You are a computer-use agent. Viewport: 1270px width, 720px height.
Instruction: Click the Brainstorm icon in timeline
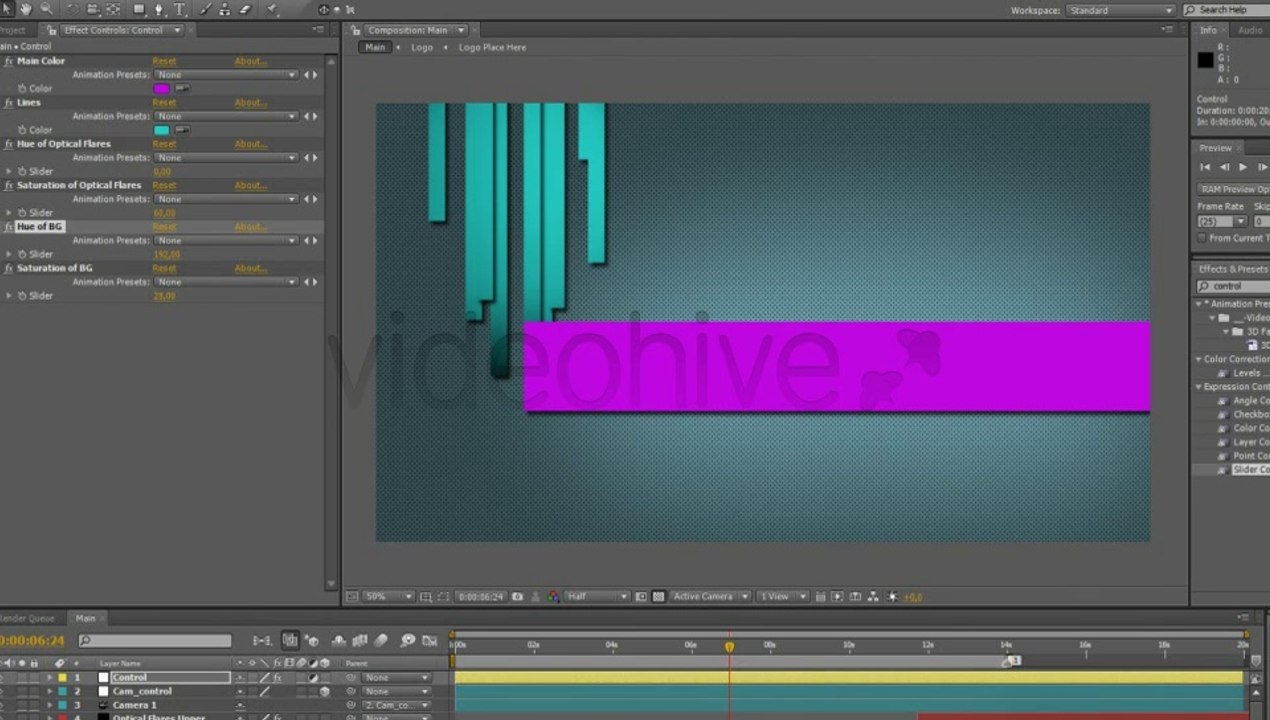[408, 640]
